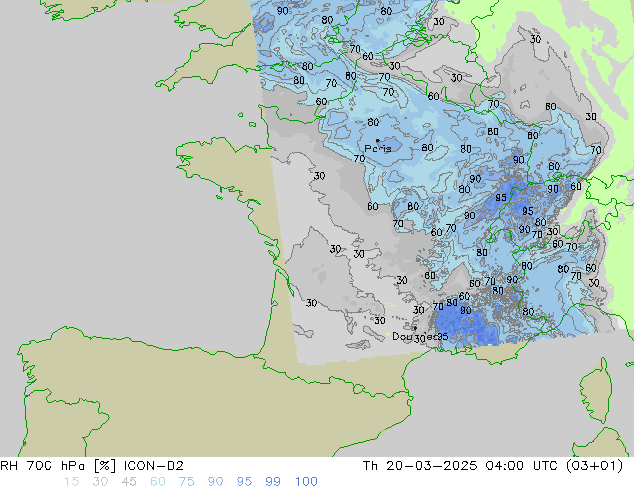Click the '(03+01)' forecast run text

coord(595,466)
